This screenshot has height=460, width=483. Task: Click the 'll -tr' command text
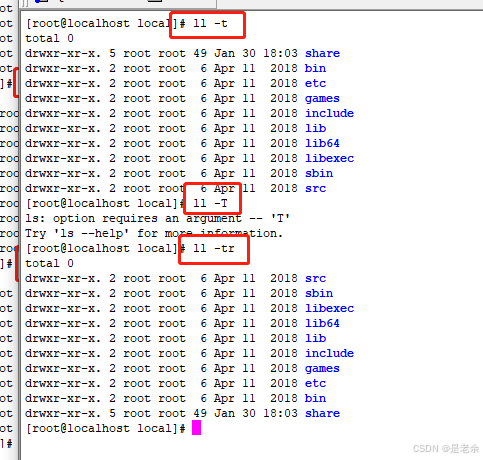pyautogui.click(x=214, y=249)
